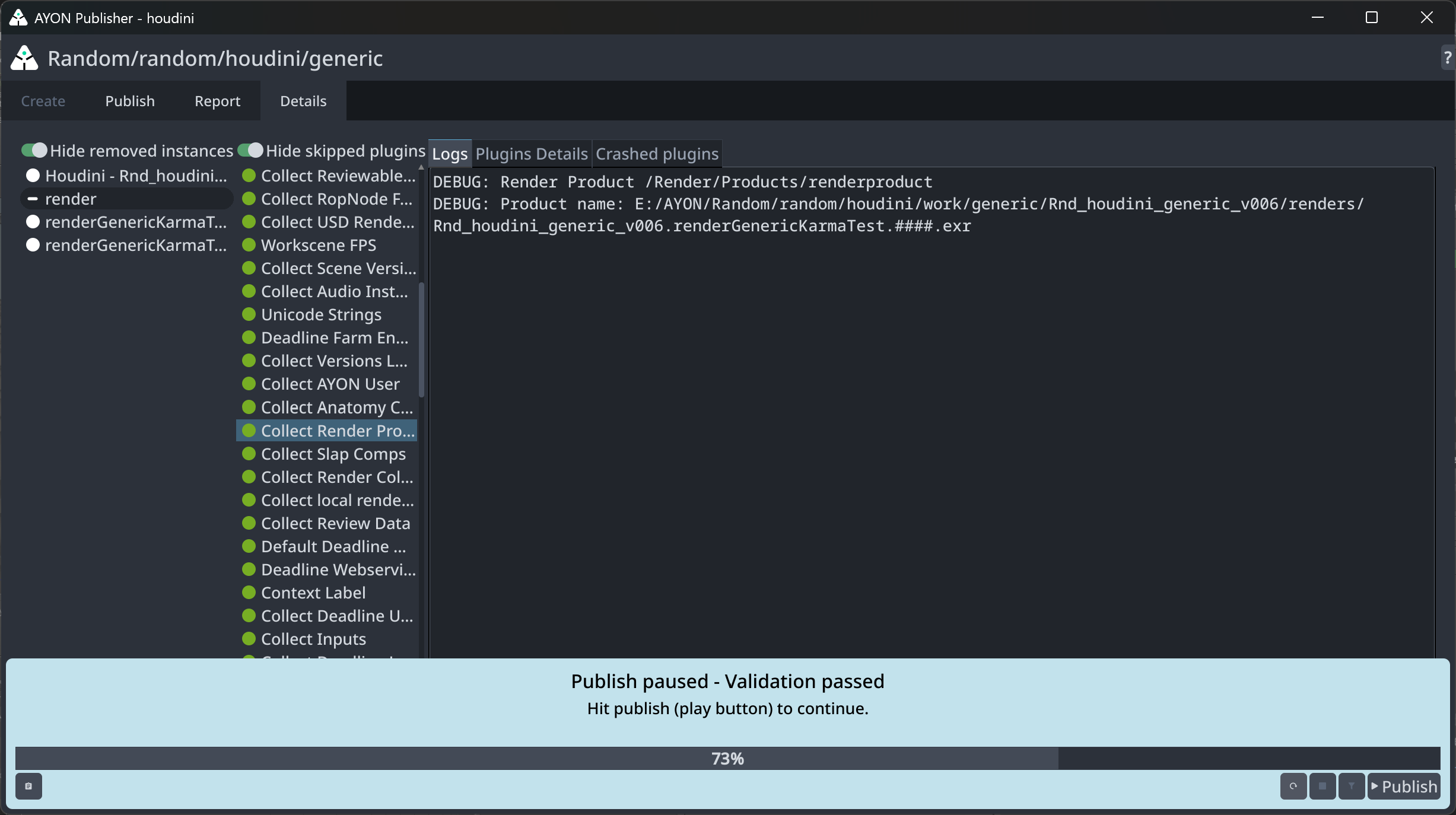Screen dimensions: 1456x815
Task: Open the Report tab
Action: coord(217,101)
